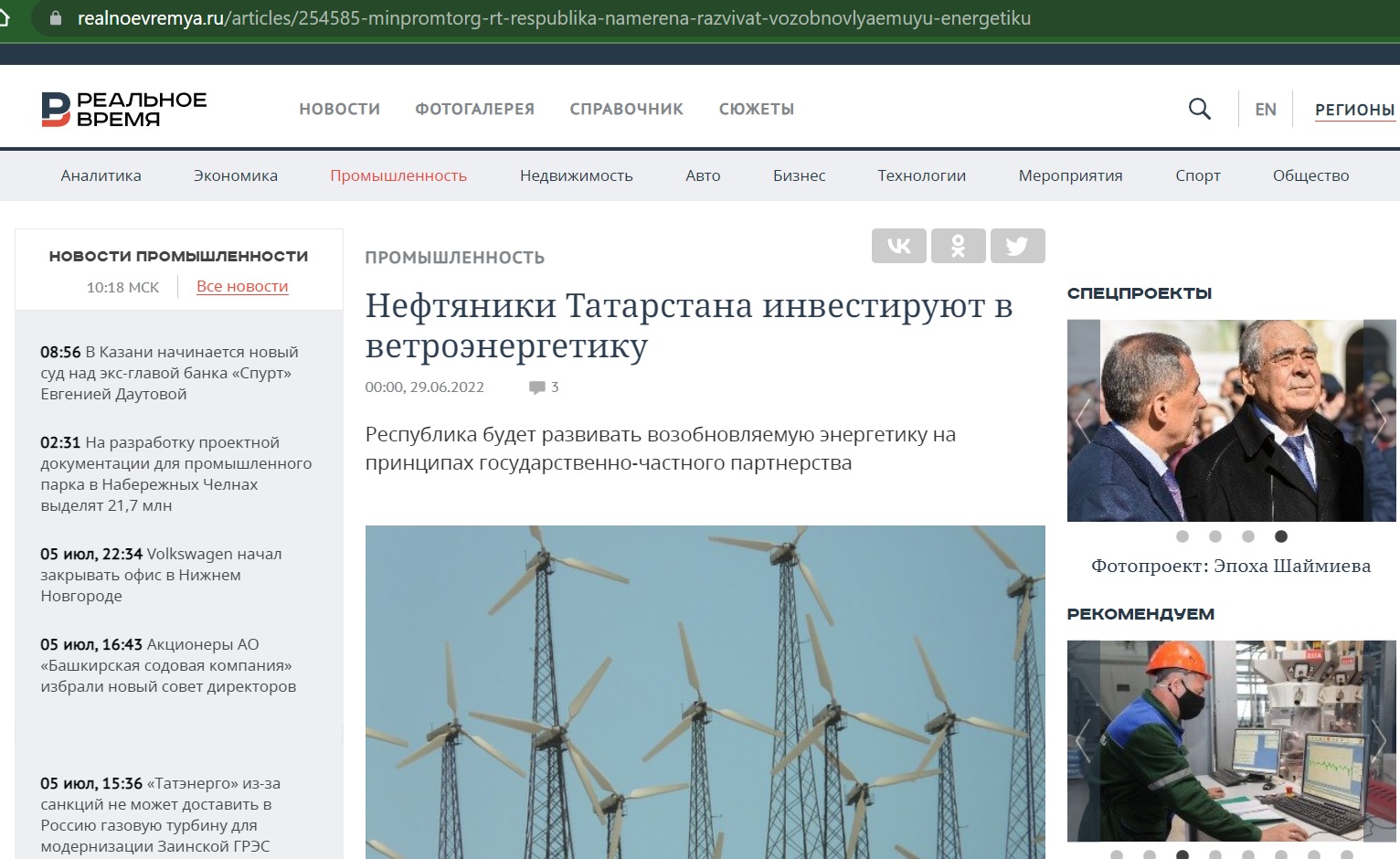
Task: Open the Новости menu item
Action: 339,109
